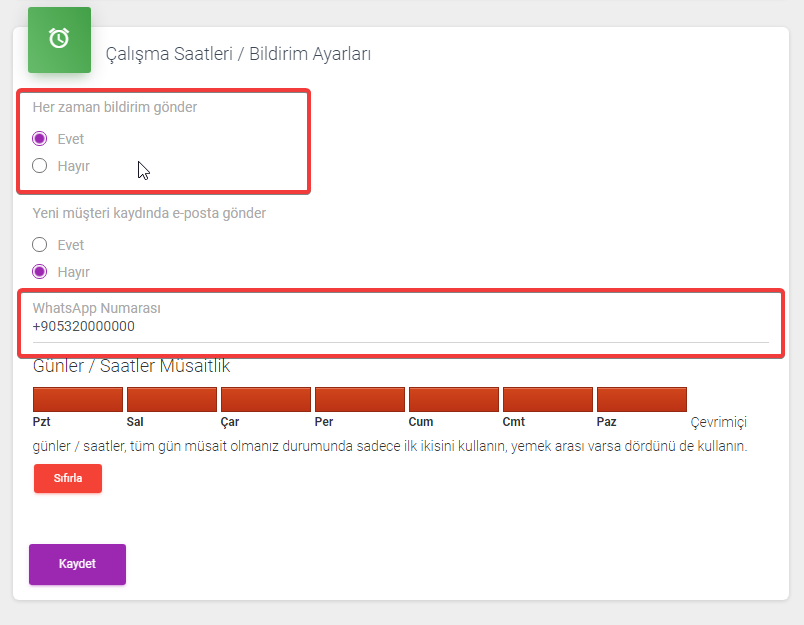The width and height of the screenshot is (804, 625).
Task: Click the Cum availability bar
Action: (x=454, y=399)
